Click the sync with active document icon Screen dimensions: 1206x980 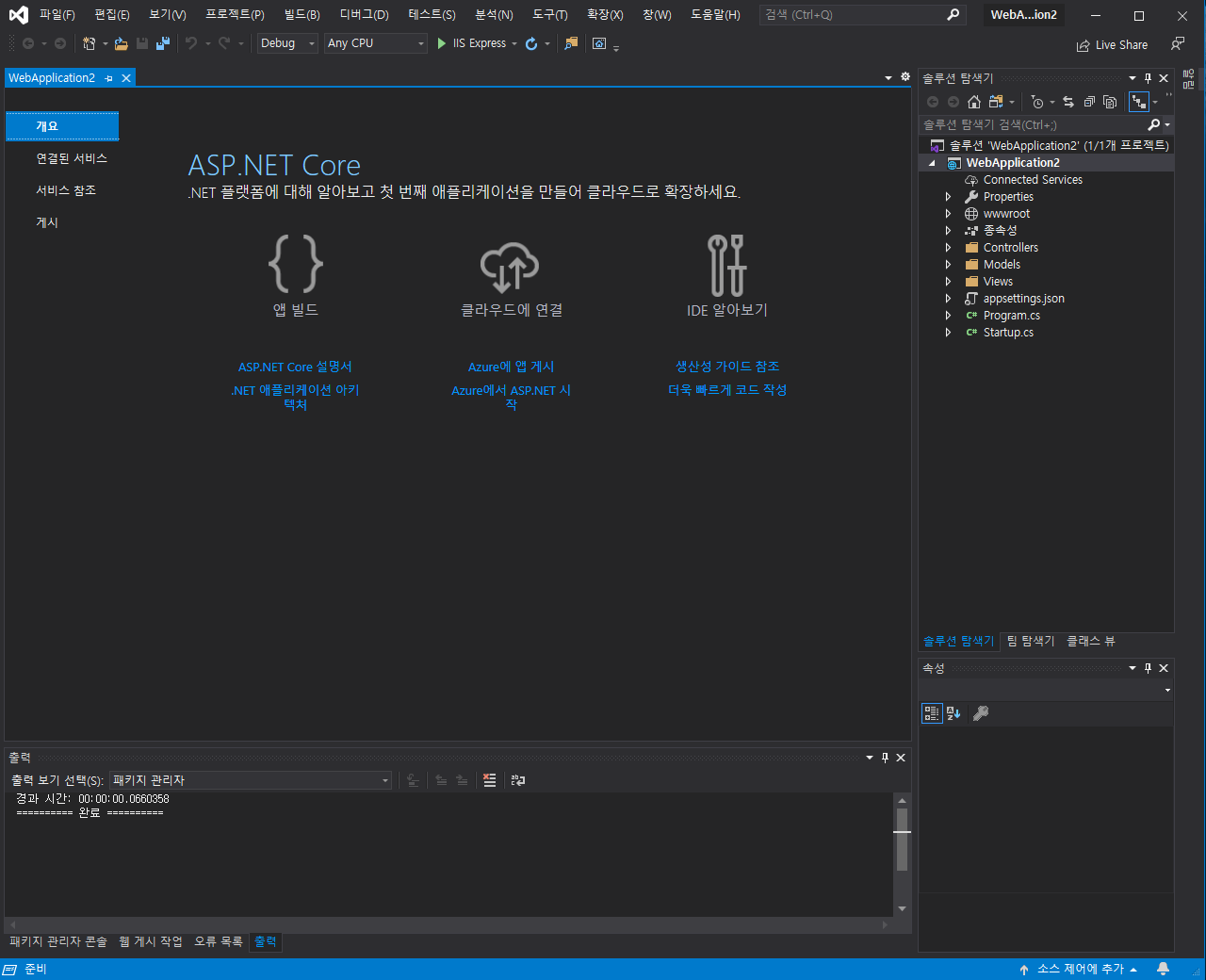pyautogui.click(x=1068, y=102)
